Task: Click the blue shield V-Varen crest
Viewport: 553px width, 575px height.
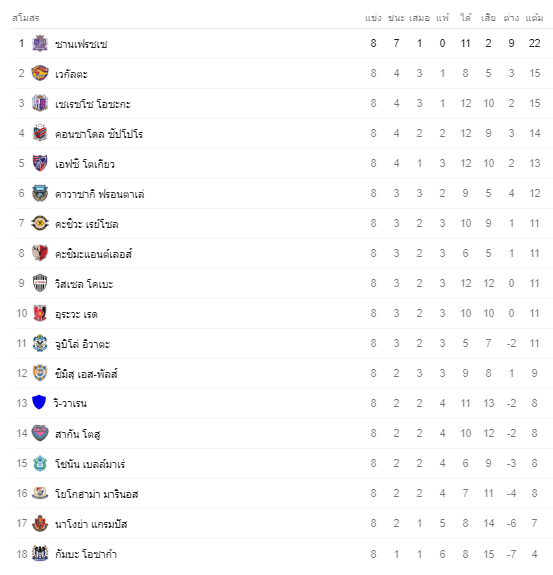Action: click(39, 403)
